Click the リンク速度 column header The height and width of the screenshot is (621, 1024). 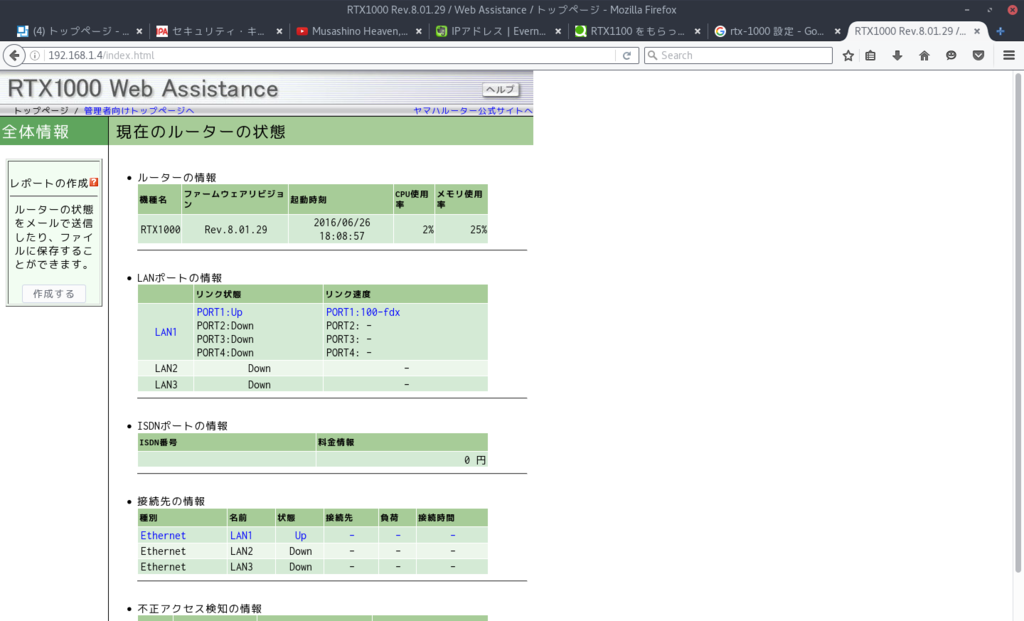click(405, 294)
